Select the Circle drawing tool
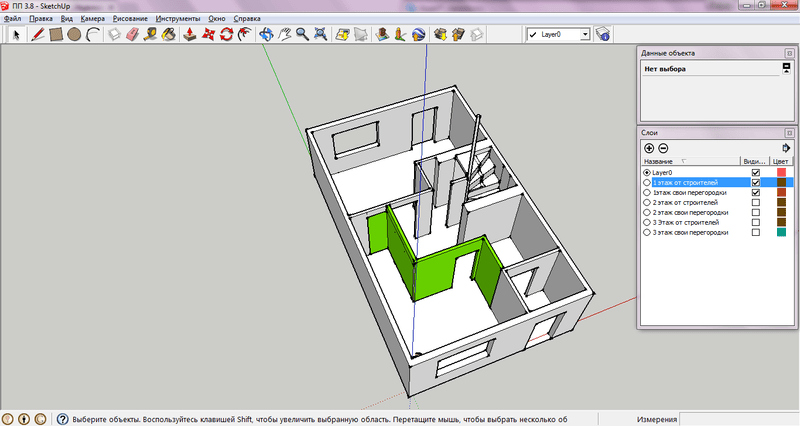 tap(74, 34)
